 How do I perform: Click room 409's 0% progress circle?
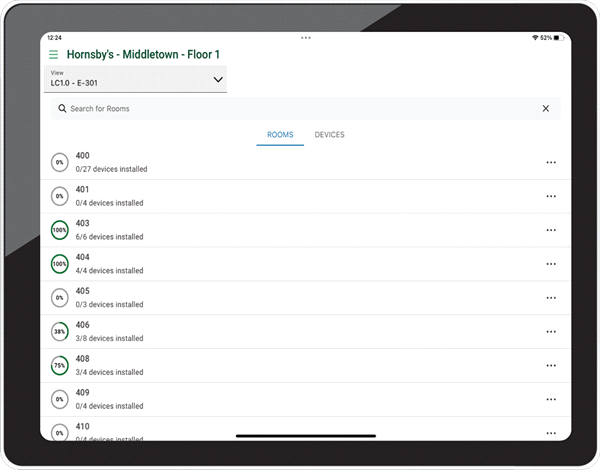(60, 400)
